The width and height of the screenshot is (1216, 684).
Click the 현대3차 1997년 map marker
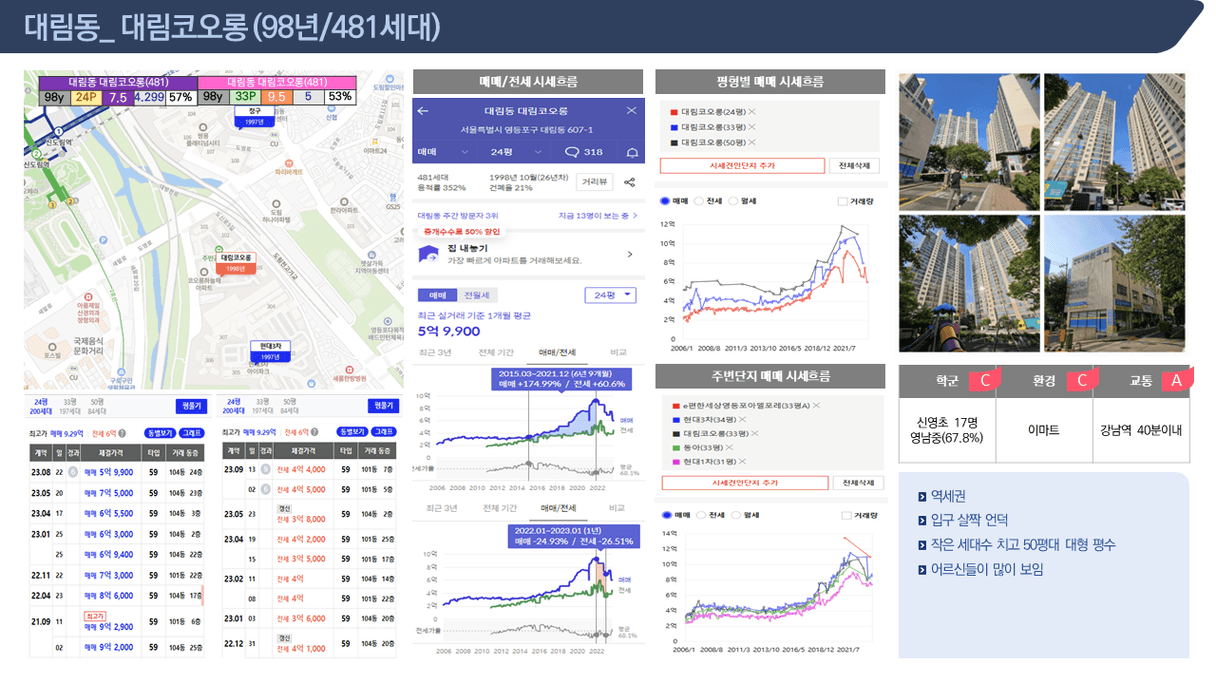[270, 351]
